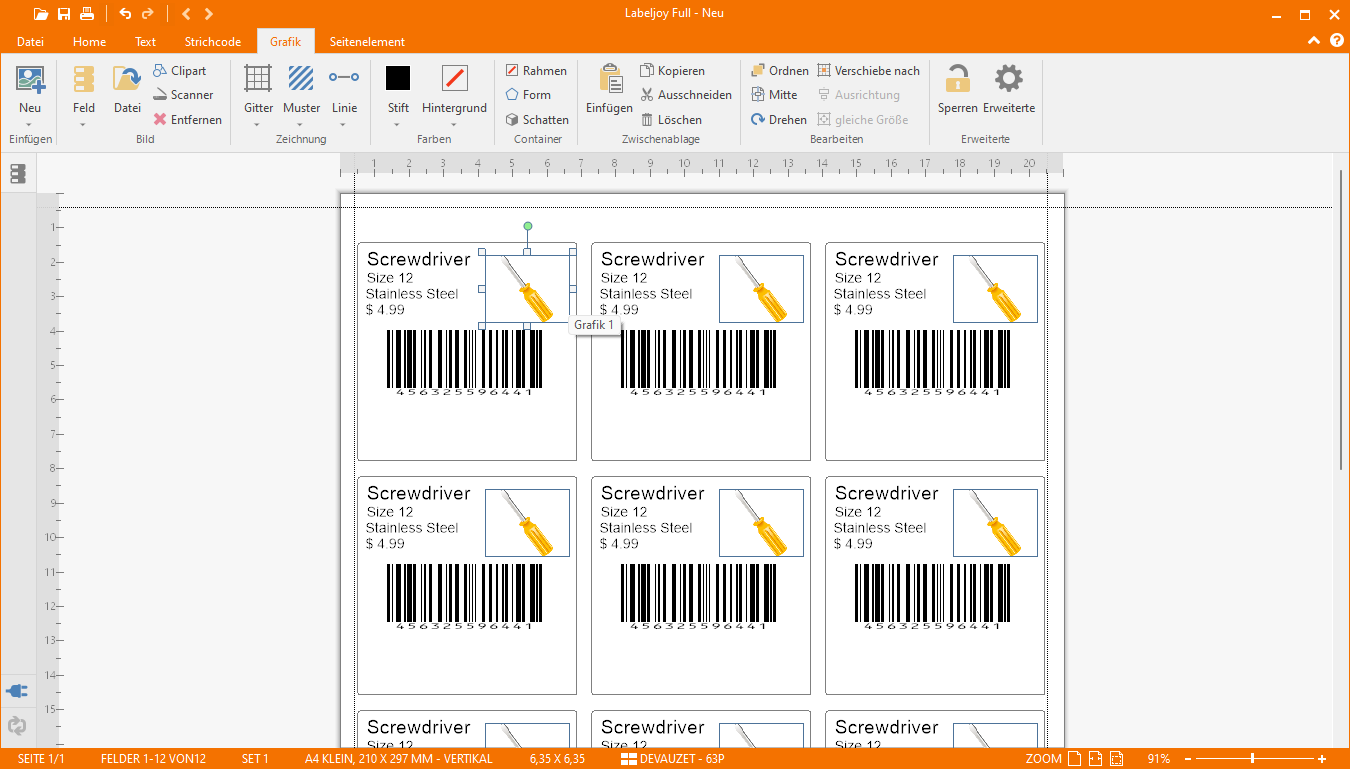Expand the Hintergrund dropdown arrow

coord(454,125)
